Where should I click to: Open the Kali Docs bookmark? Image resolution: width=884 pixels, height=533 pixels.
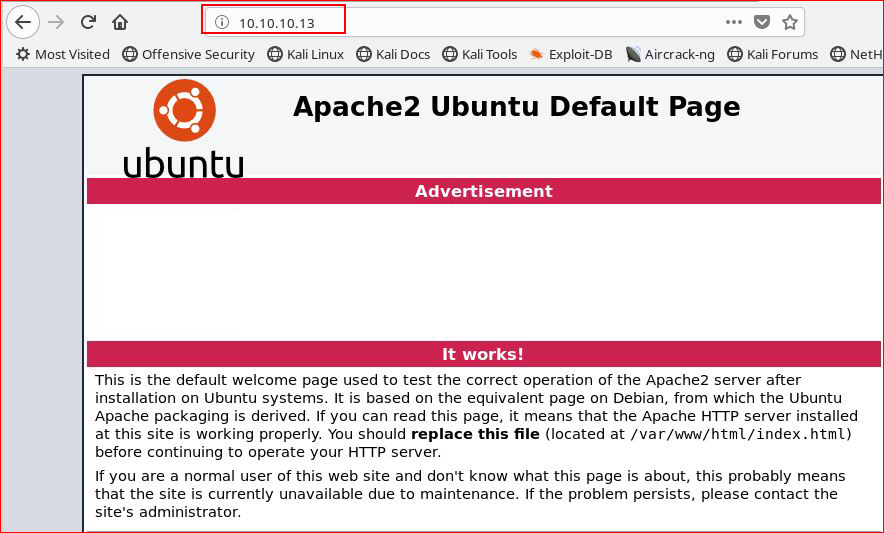[x=393, y=54]
